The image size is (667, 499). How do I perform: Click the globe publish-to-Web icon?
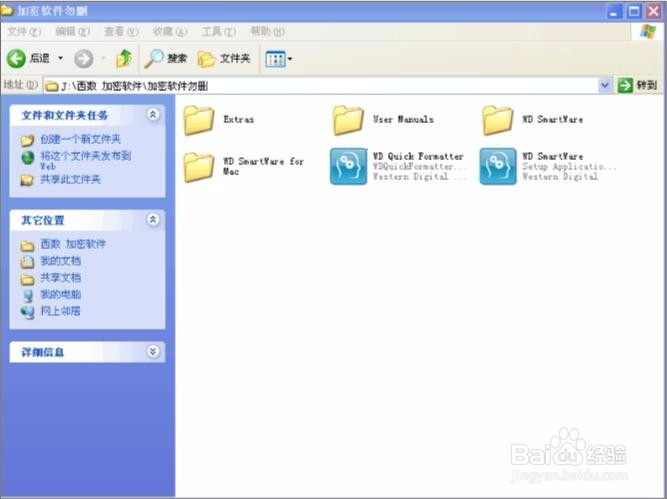[28, 157]
